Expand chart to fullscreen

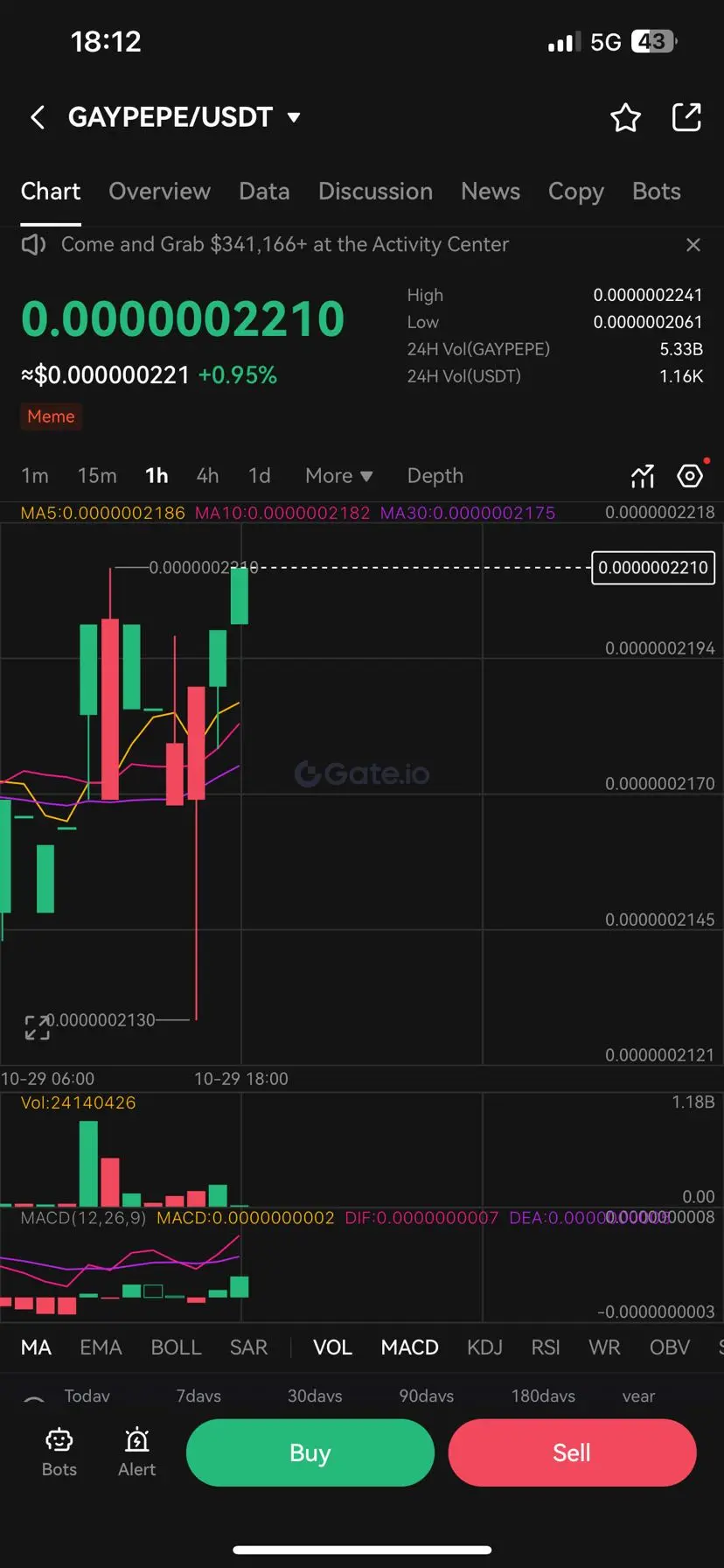[37, 1027]
